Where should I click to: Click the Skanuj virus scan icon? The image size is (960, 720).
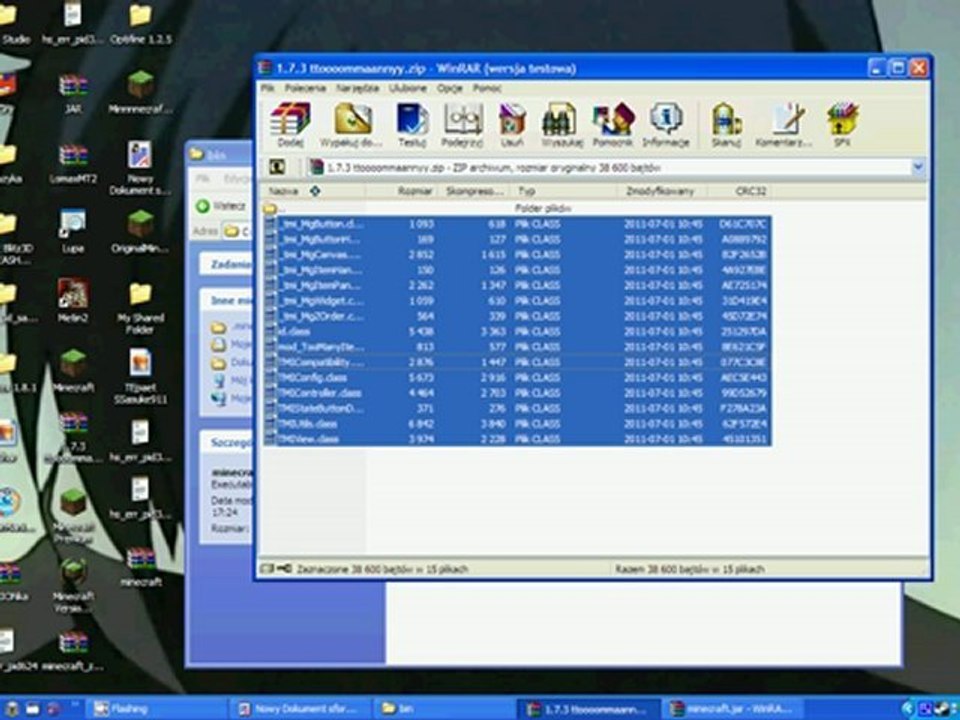(x=726, y=125)
